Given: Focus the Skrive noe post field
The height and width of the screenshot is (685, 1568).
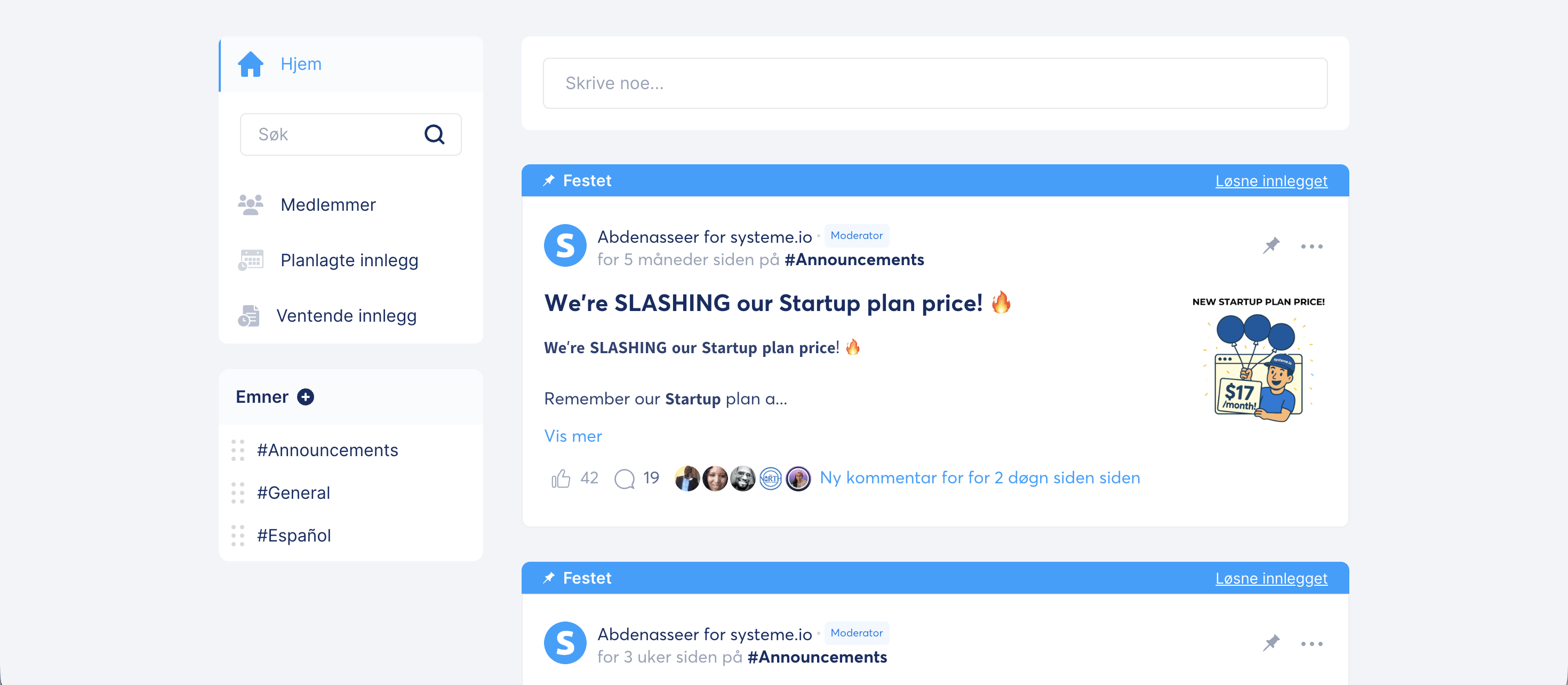Looking at the screenshot, I should pyautogui.click(x=934, y=83).
